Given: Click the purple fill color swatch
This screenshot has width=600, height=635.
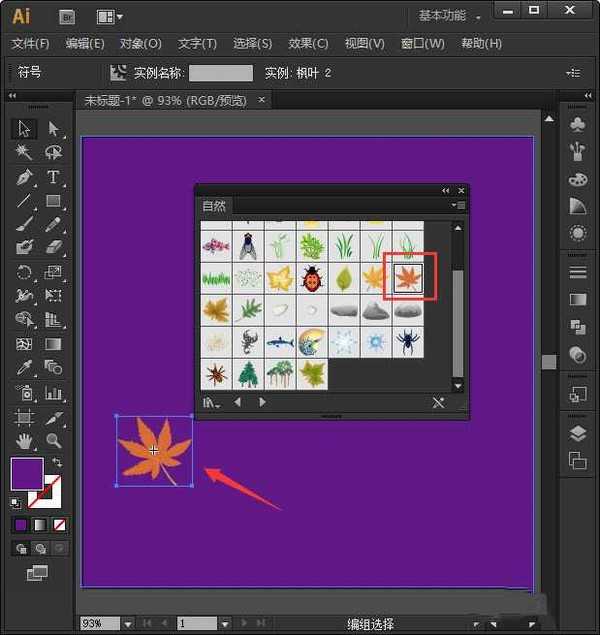Looking at the screenshot, I should [26, 472].
